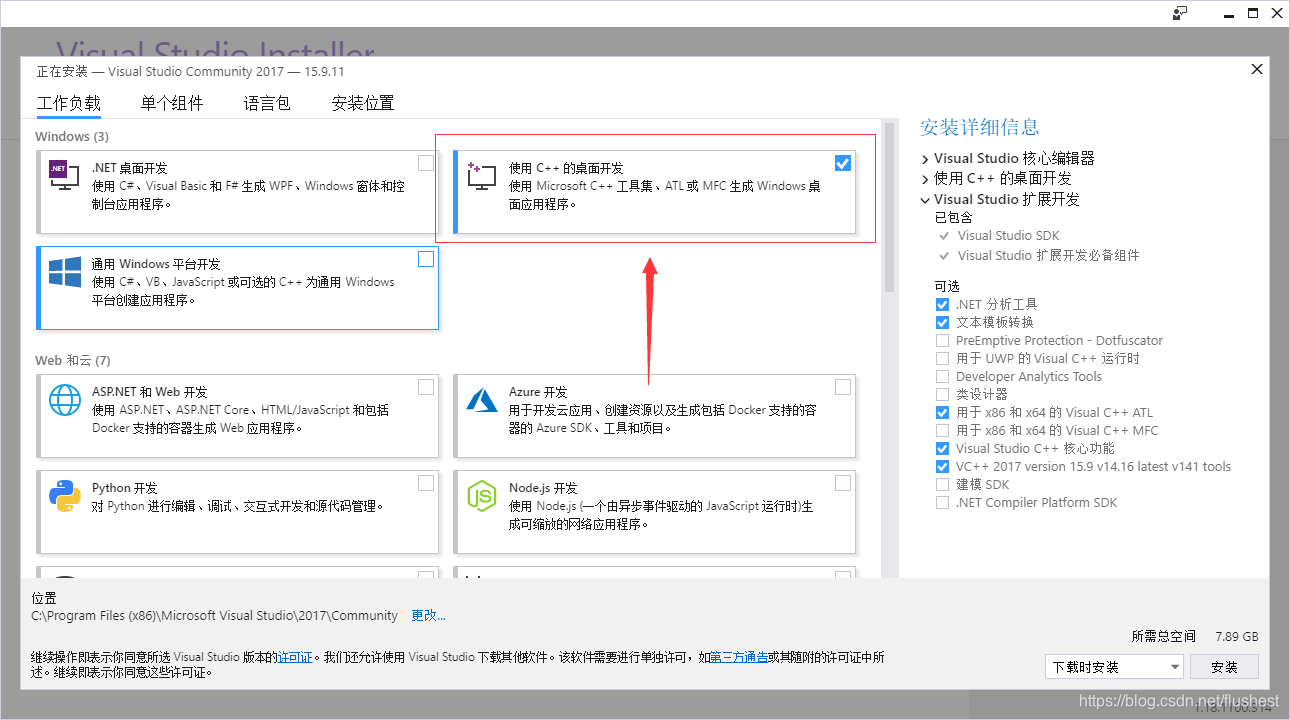The height and width of the screenshot is (720, 1290).
Task: Open the 下载时安装 dropdown
Action: 1115,667
